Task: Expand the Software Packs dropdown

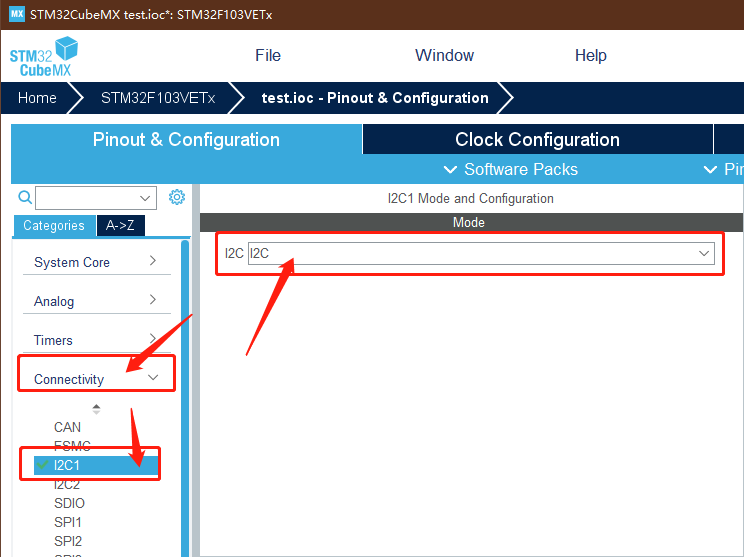Action: pos(511,169)
